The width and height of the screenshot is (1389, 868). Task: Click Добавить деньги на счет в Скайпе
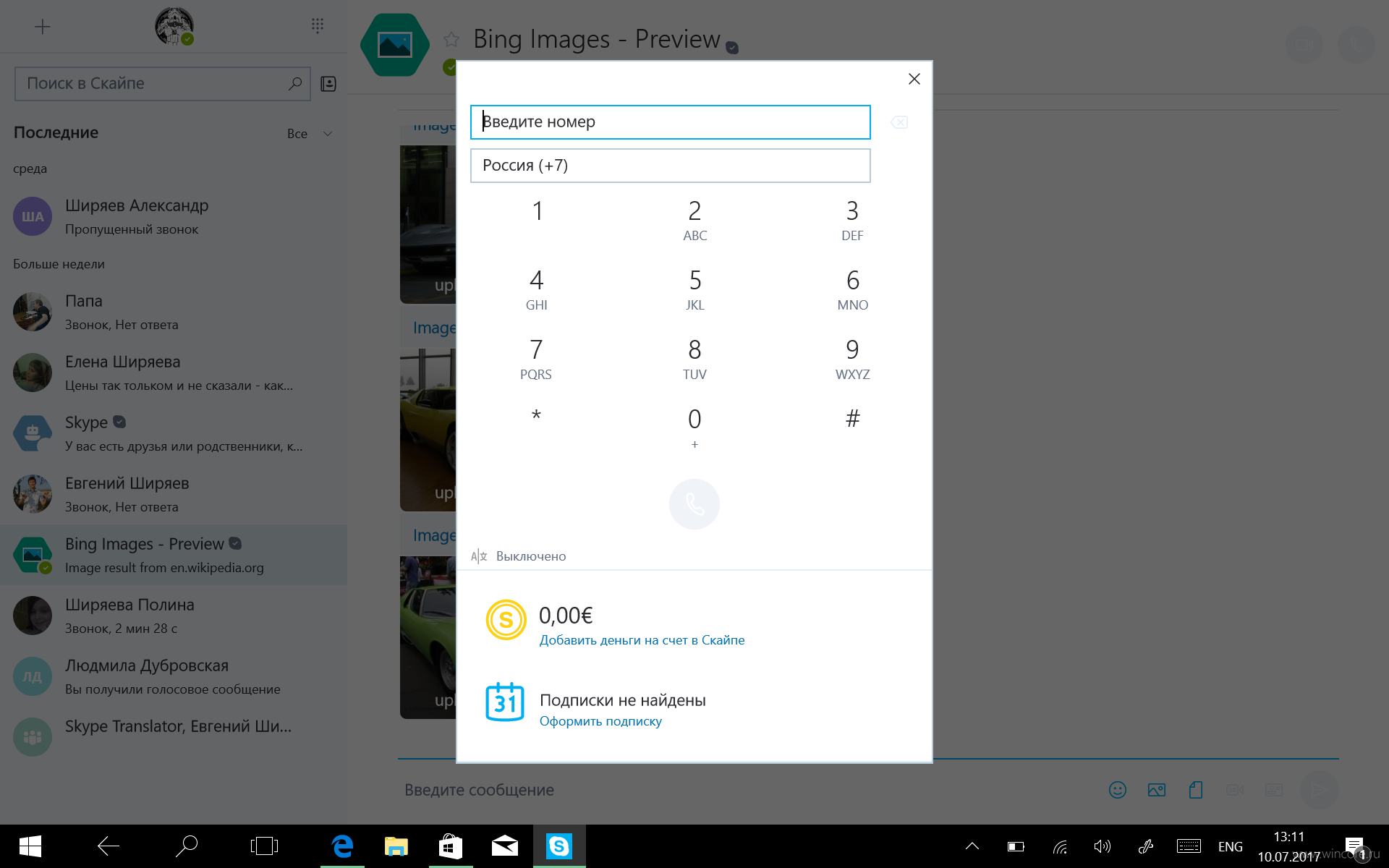point(642,640)
